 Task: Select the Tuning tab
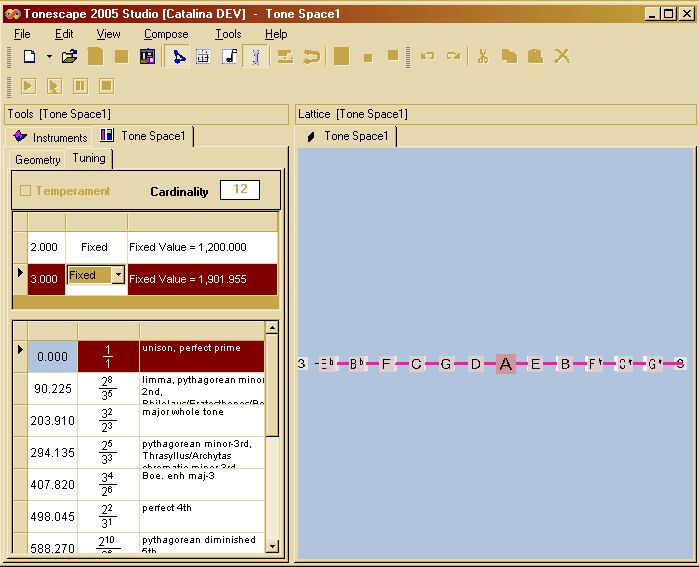coord(89,158)
